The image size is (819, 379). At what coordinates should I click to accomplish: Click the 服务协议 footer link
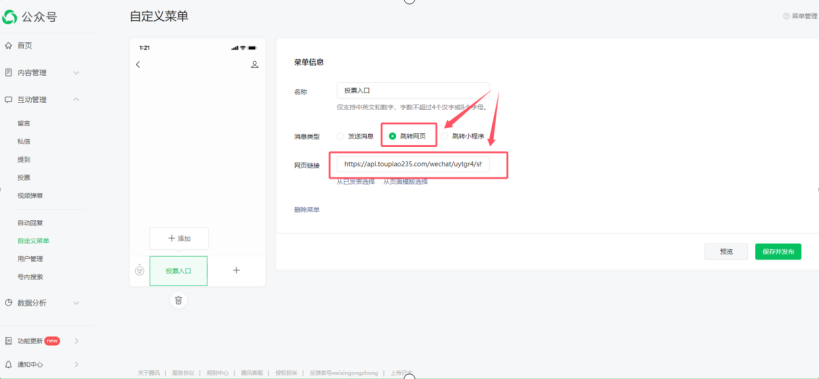pyautogui.click(x=182, y=373)
